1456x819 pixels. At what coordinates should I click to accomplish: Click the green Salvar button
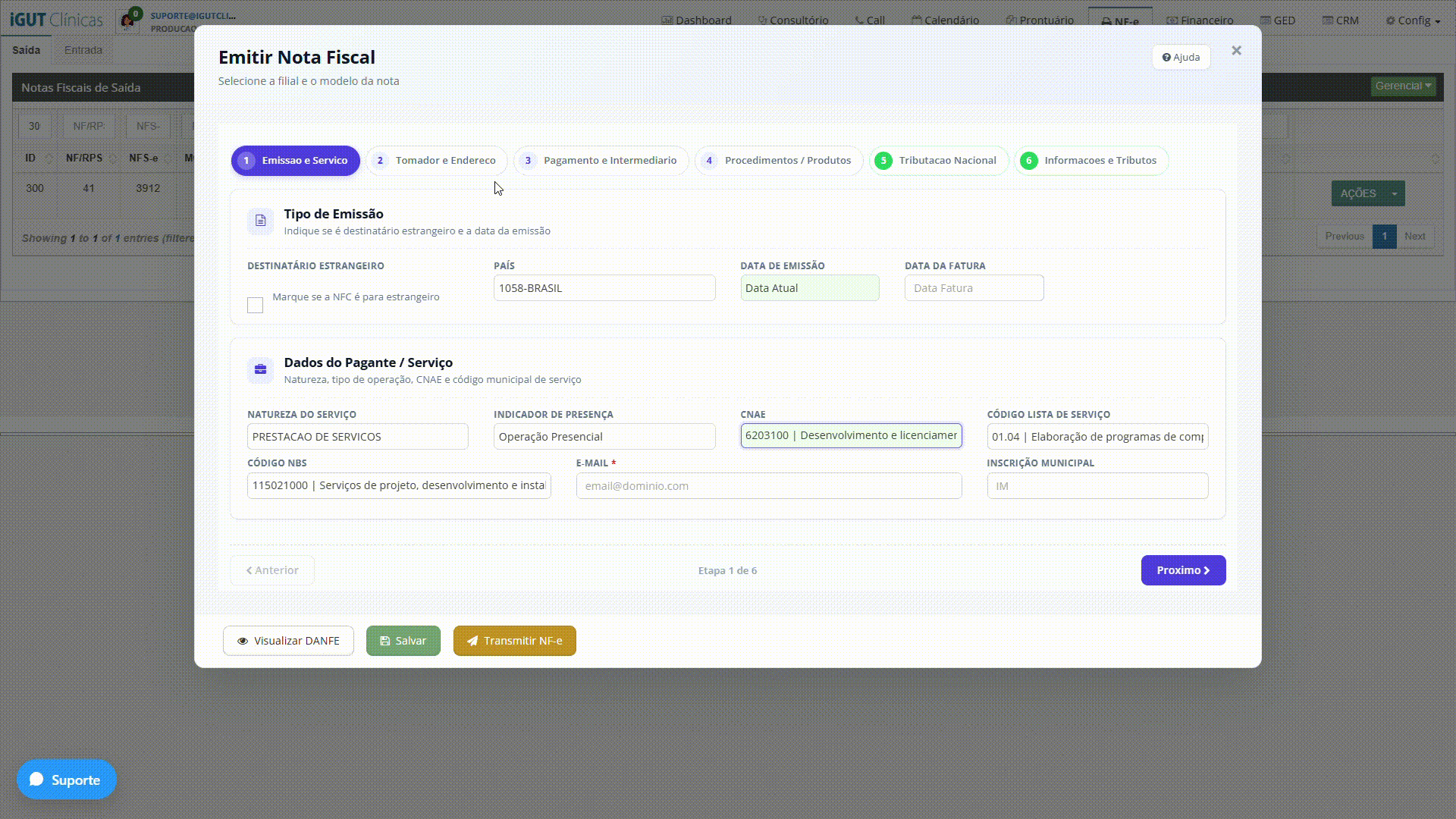[x=403, y=641]
